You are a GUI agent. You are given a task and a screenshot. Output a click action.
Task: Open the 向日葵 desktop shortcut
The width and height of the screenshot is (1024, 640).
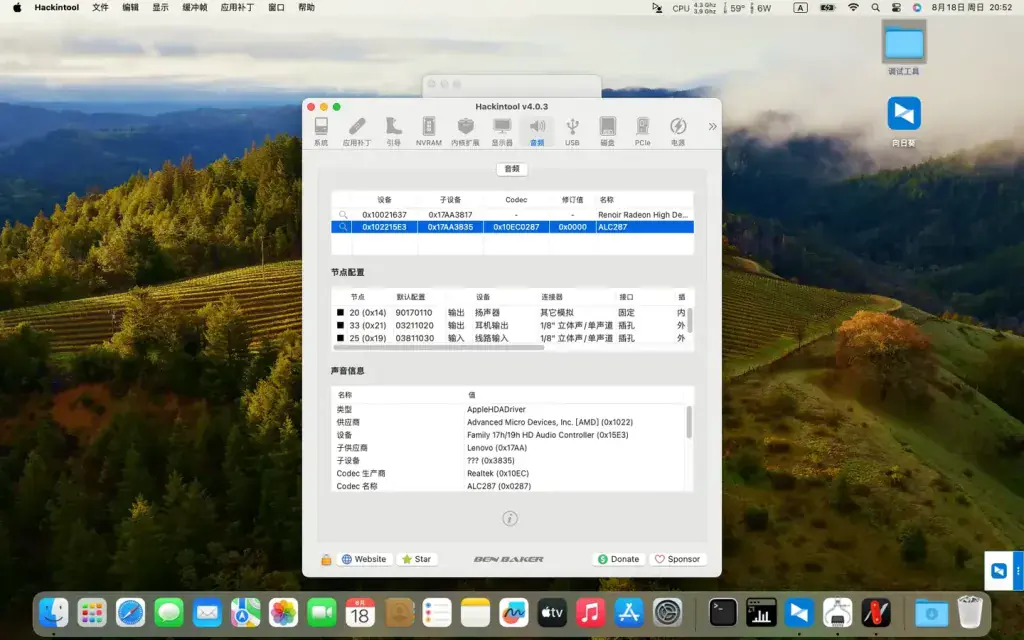point(904,121)
